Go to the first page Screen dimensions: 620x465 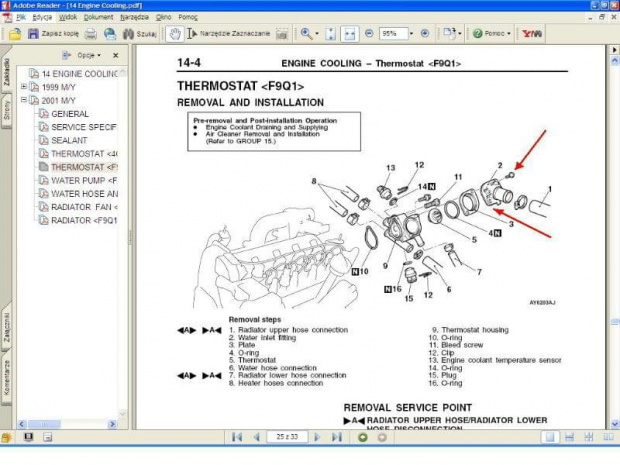[237, 437]
